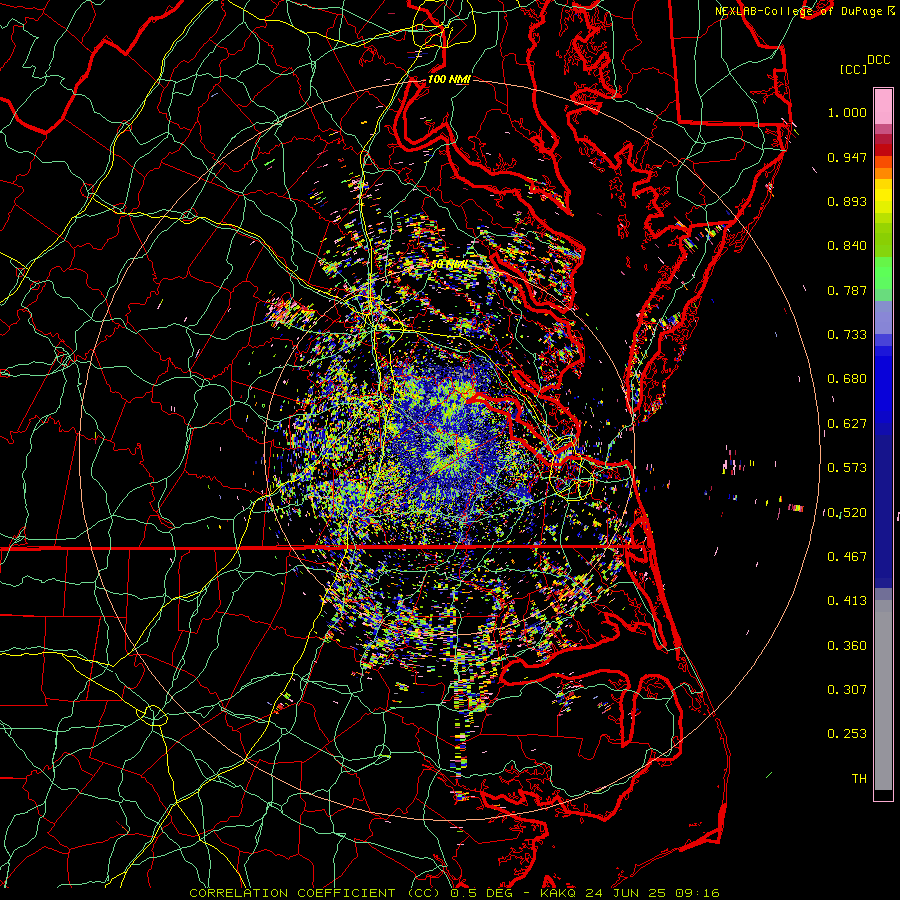The image size is (900, 900).
Task: Select the 0.573 legend value
Action: click(x=847, y=468)
